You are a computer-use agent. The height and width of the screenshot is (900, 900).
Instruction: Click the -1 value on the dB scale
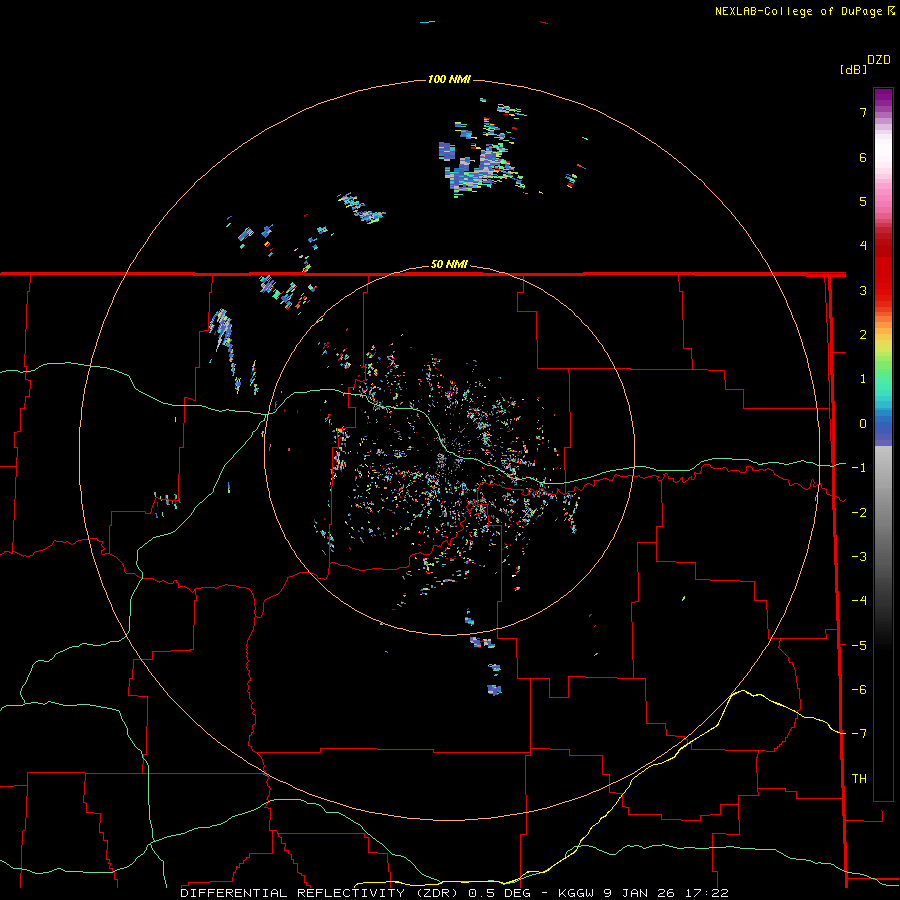[859, 468]
